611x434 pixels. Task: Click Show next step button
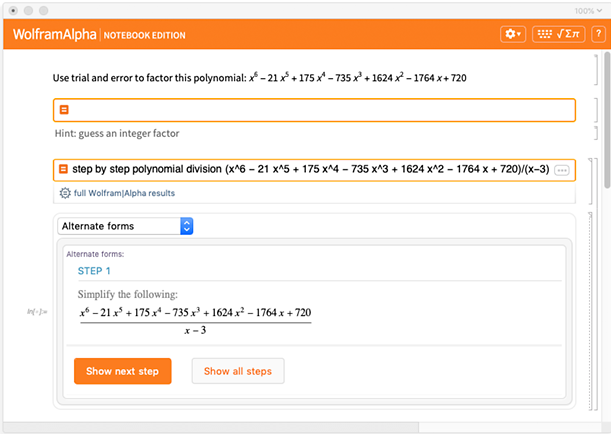coord(123,371)
